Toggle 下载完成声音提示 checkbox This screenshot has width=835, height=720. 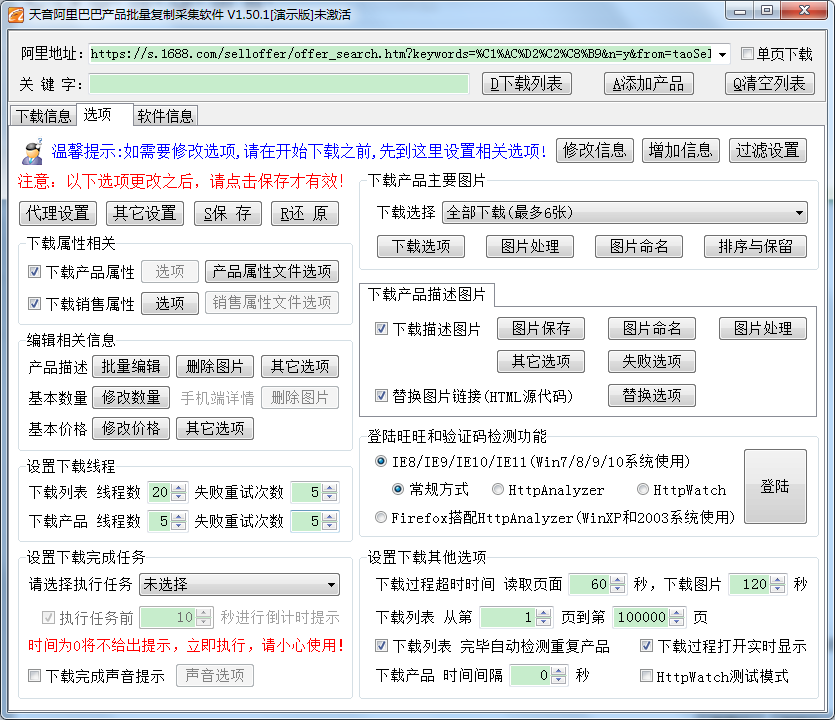[x=34, y=676]
